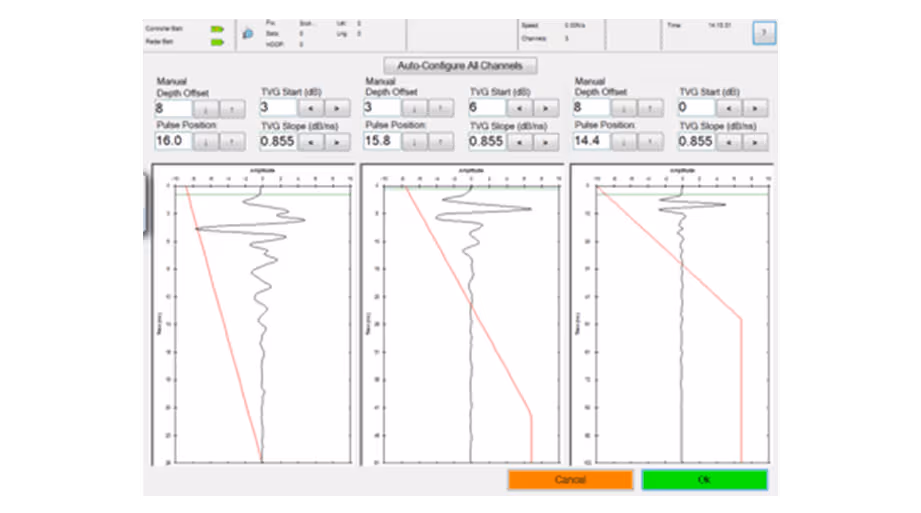
Task: Cancel the channel configuration
Action: click(x=570, y=480)
